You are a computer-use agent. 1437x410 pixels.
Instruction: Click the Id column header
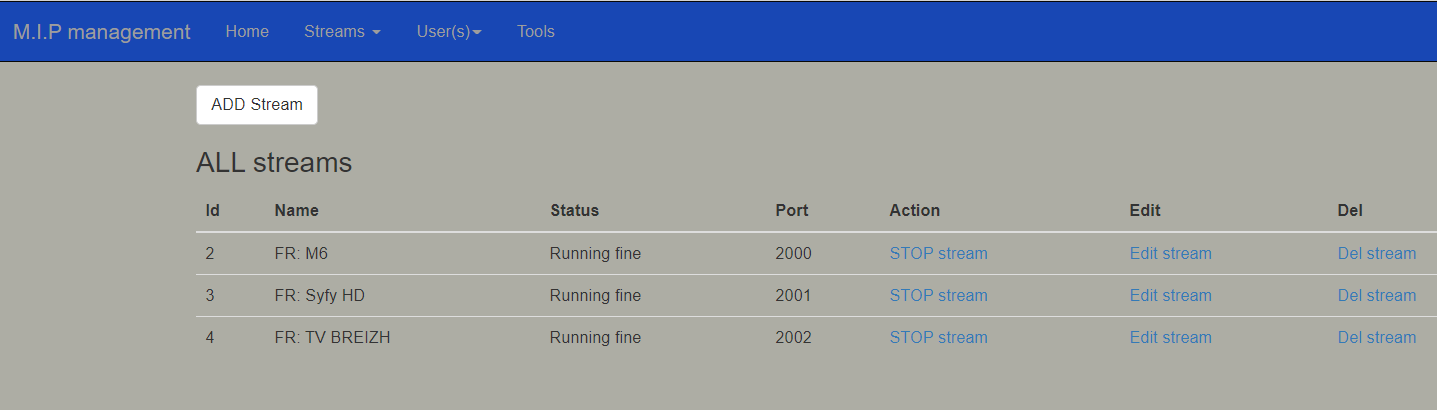[212, 211]
